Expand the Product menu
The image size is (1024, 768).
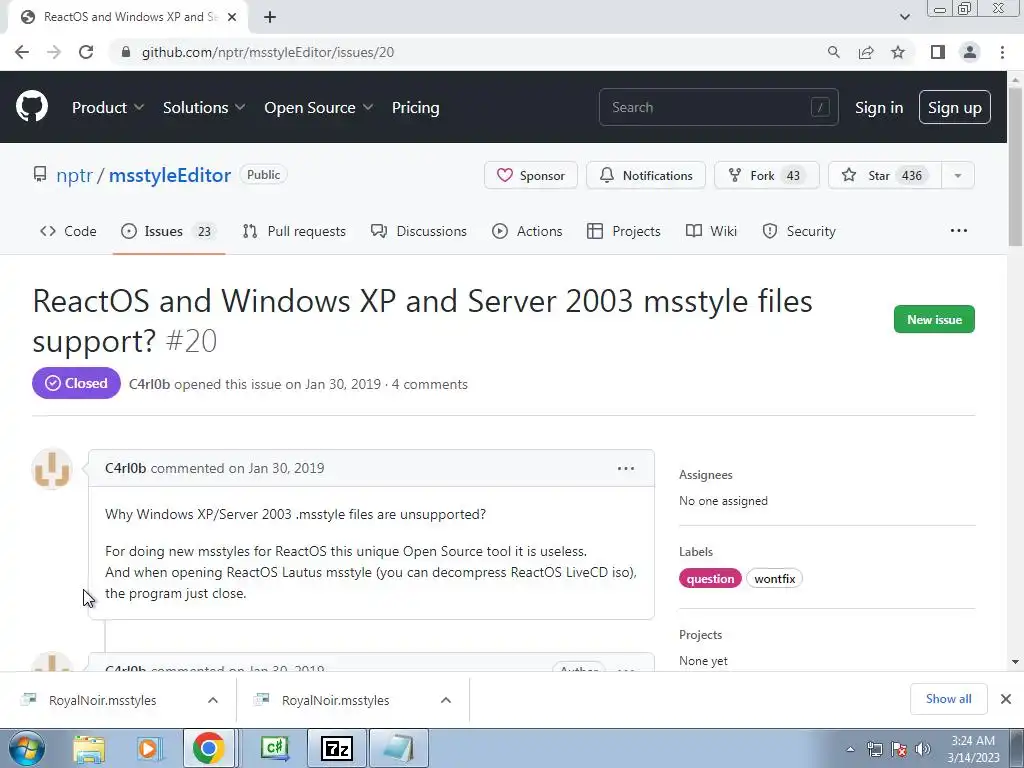(x=108, y=107)
